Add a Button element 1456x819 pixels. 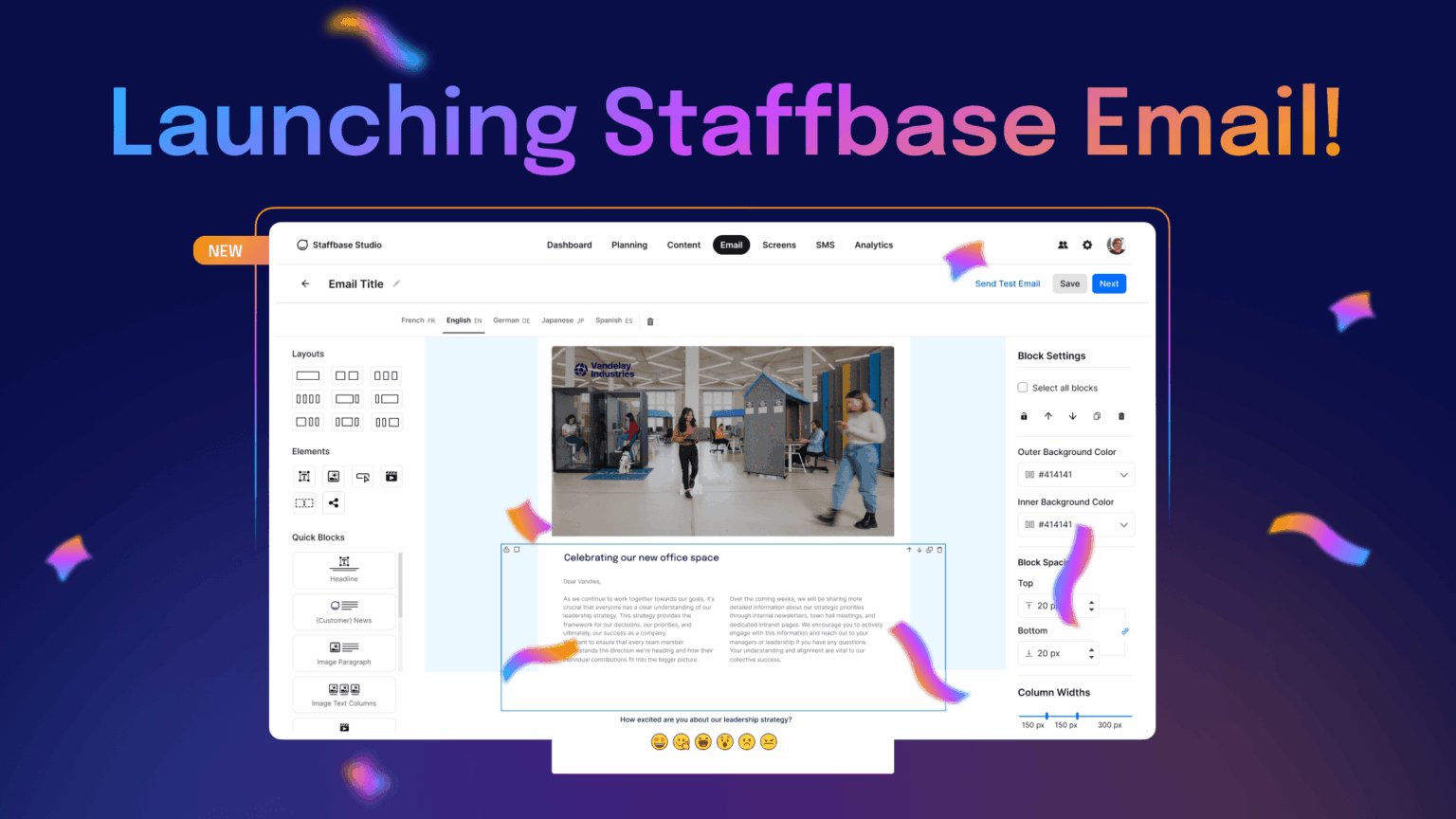pos(362,476)
